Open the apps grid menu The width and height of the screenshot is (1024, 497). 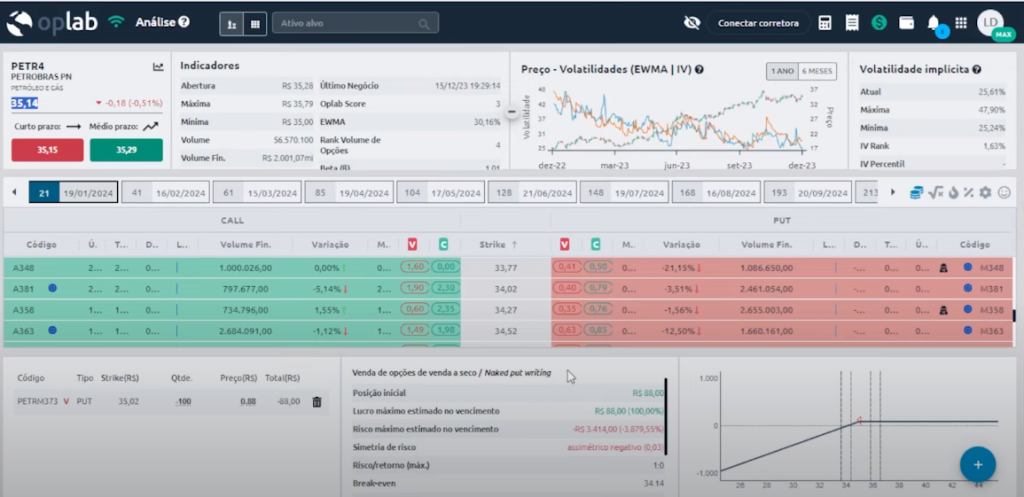click(x=961, y=23)
